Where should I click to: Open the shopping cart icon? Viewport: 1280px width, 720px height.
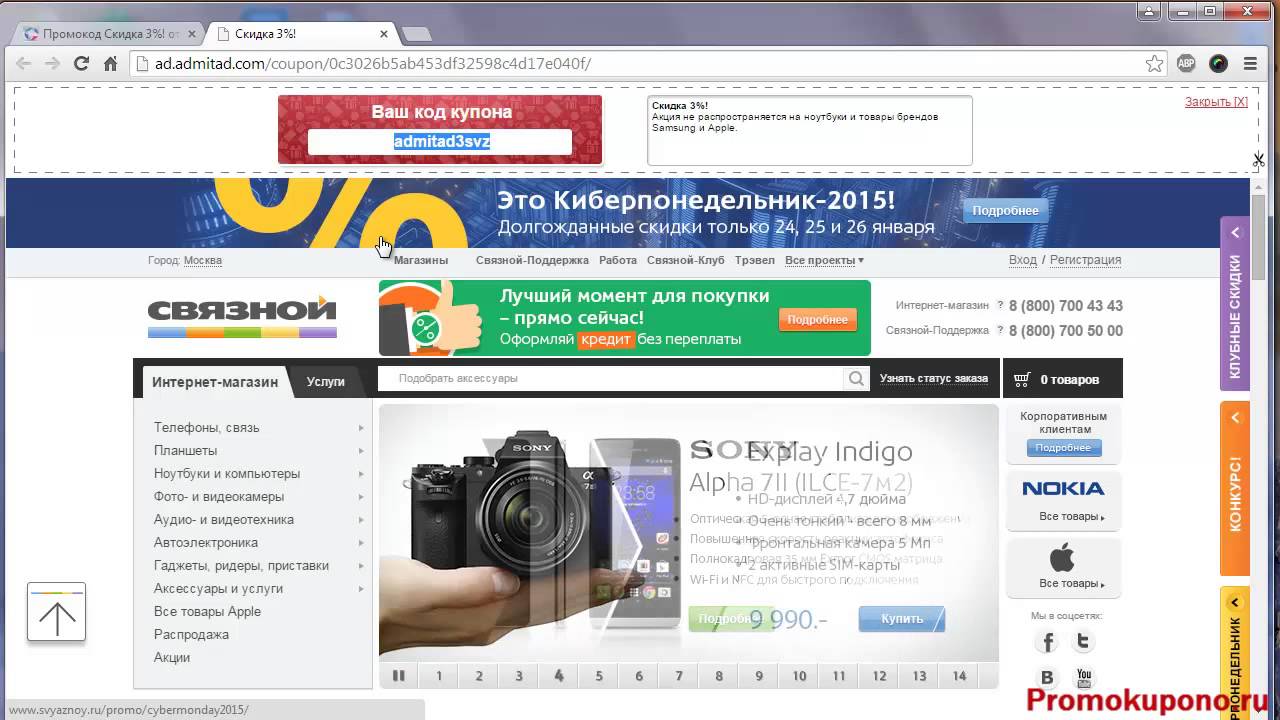(1021, 380)
